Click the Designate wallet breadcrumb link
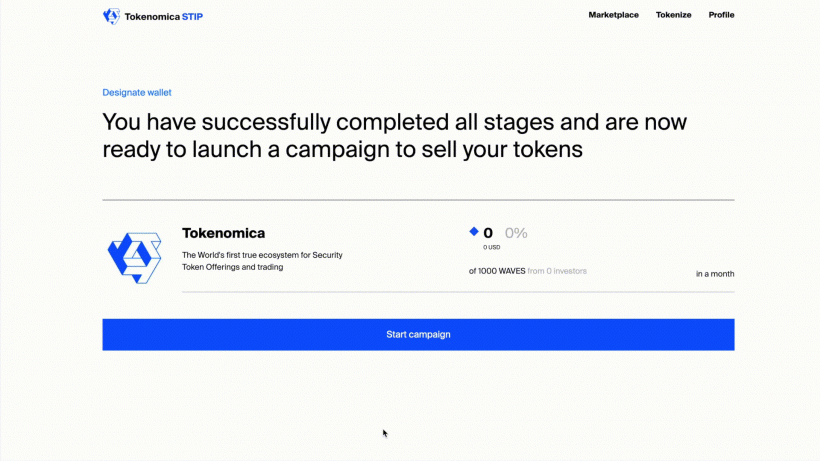Viewport: 820px width, 461px height. 137,93
